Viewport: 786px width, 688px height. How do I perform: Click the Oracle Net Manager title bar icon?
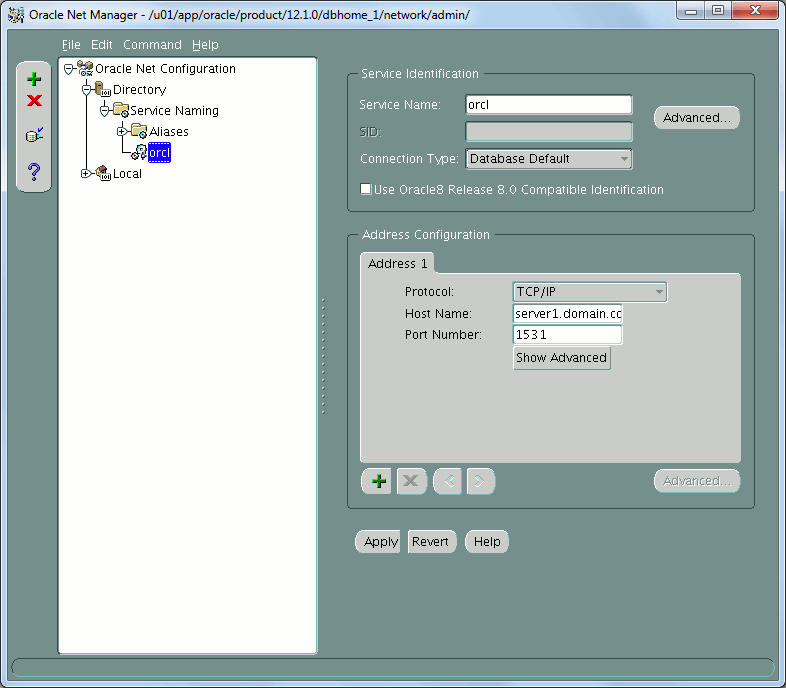16,15
